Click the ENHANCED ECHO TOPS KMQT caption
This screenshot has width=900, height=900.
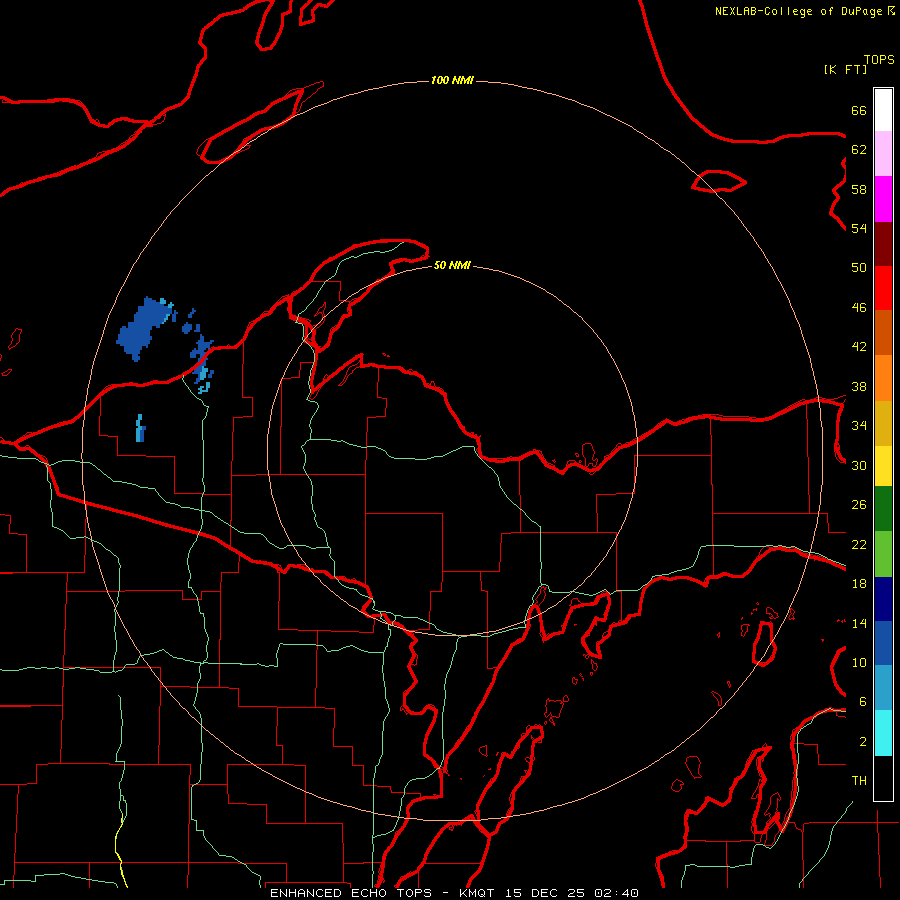tap(454, 893)
